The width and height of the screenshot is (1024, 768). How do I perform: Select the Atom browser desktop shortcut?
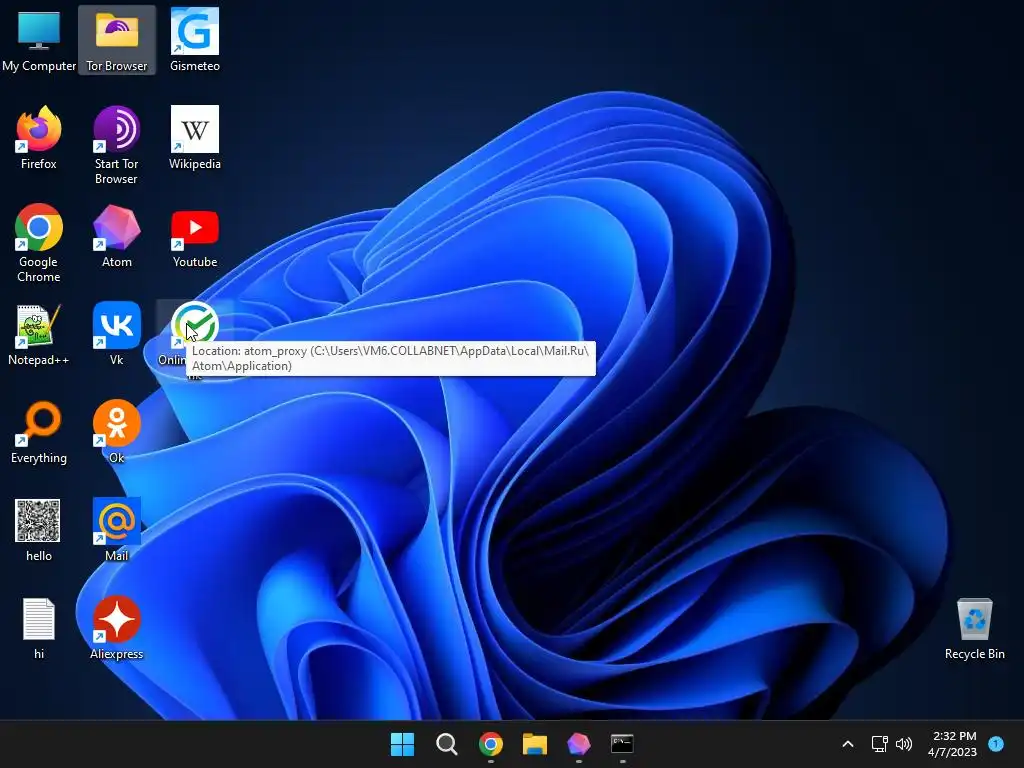click(117, 236)
